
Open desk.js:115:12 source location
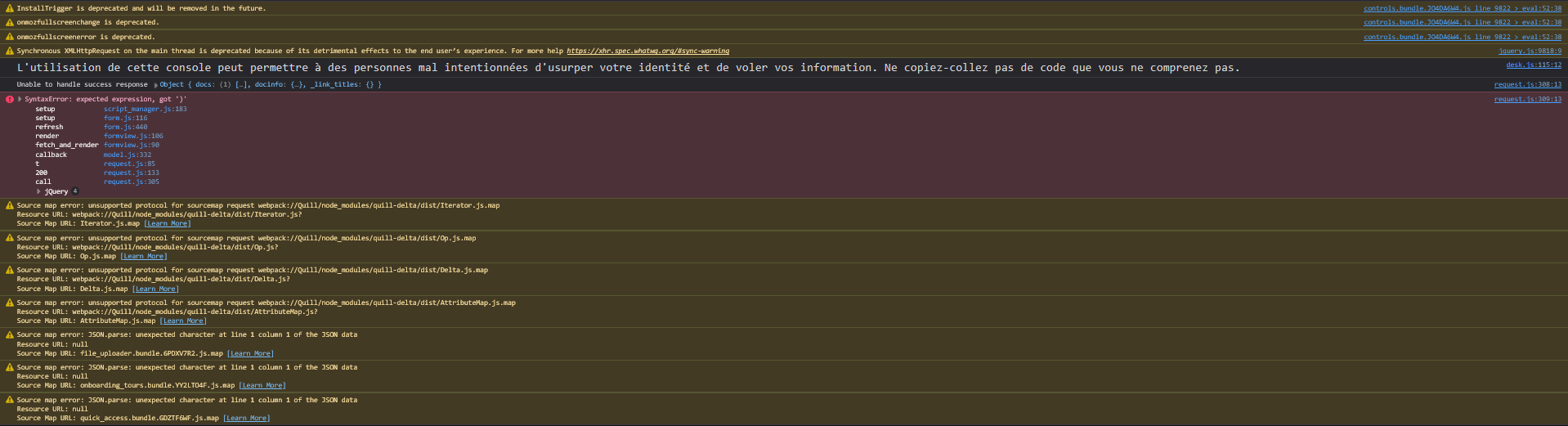[1533, 65]
